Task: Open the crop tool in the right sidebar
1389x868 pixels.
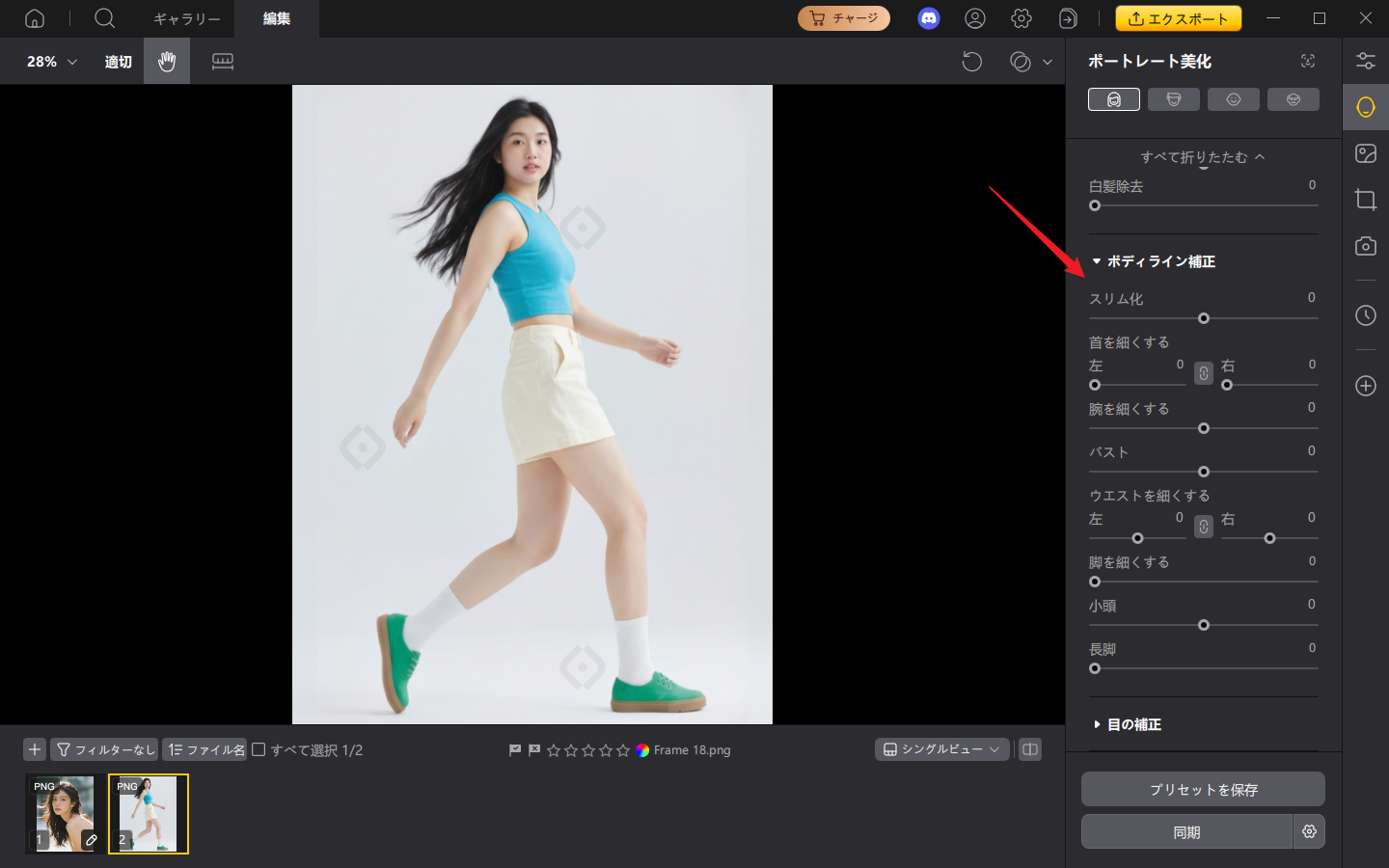Action: click(1366, 200)
